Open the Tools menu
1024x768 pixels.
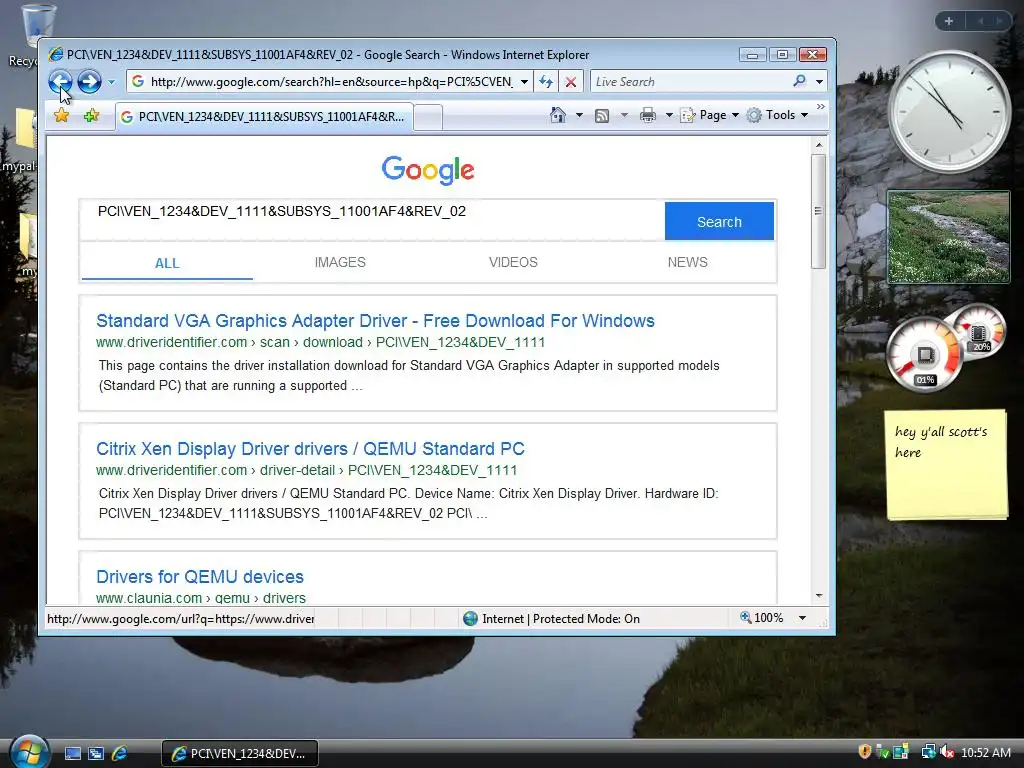(778, 115)
